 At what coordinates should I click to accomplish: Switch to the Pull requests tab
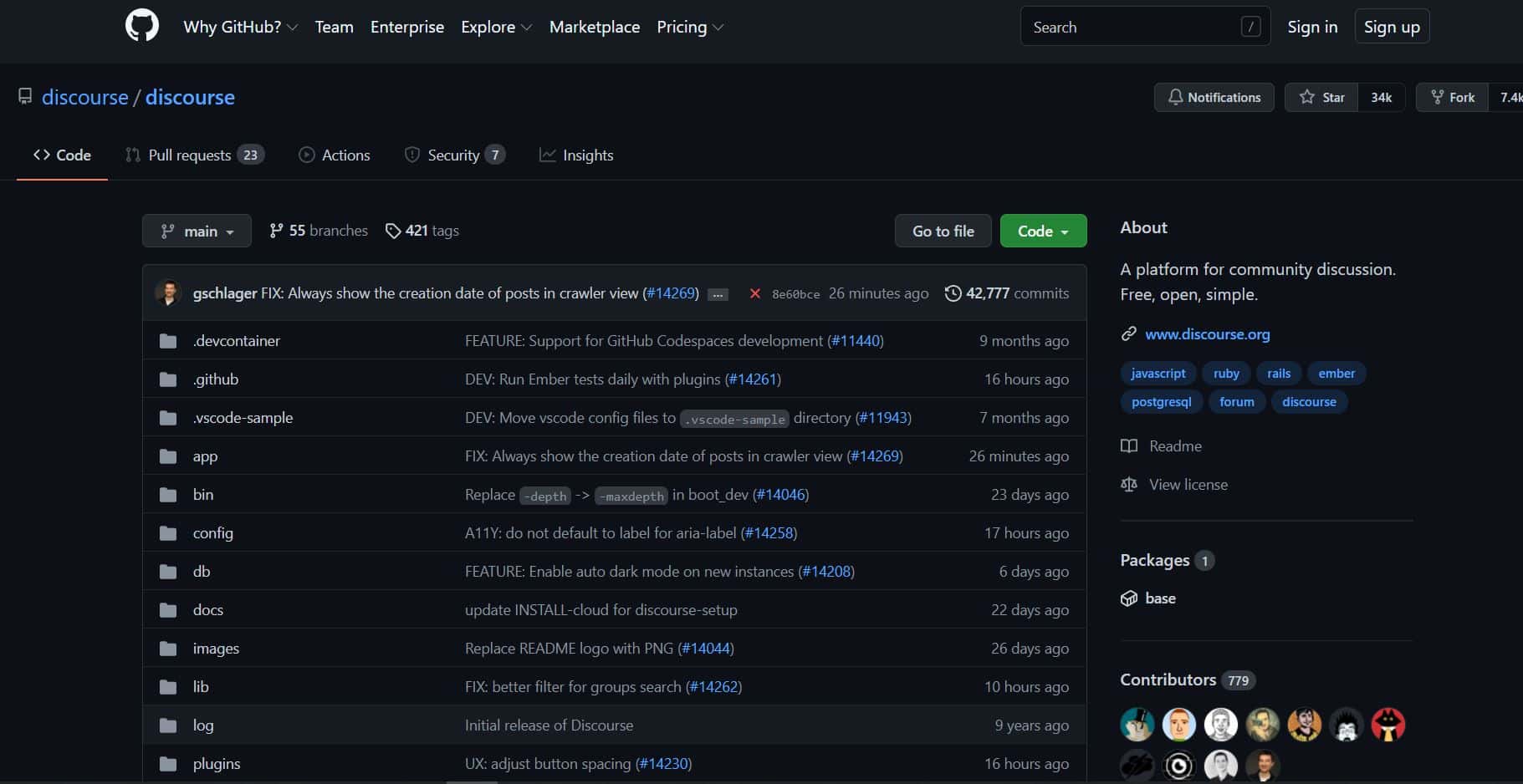point(188,155)
